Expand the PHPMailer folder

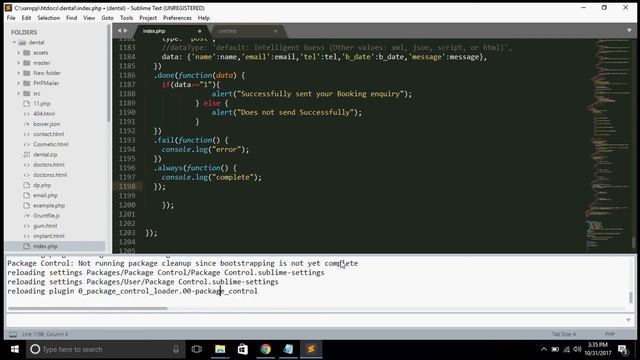(19, 83)
